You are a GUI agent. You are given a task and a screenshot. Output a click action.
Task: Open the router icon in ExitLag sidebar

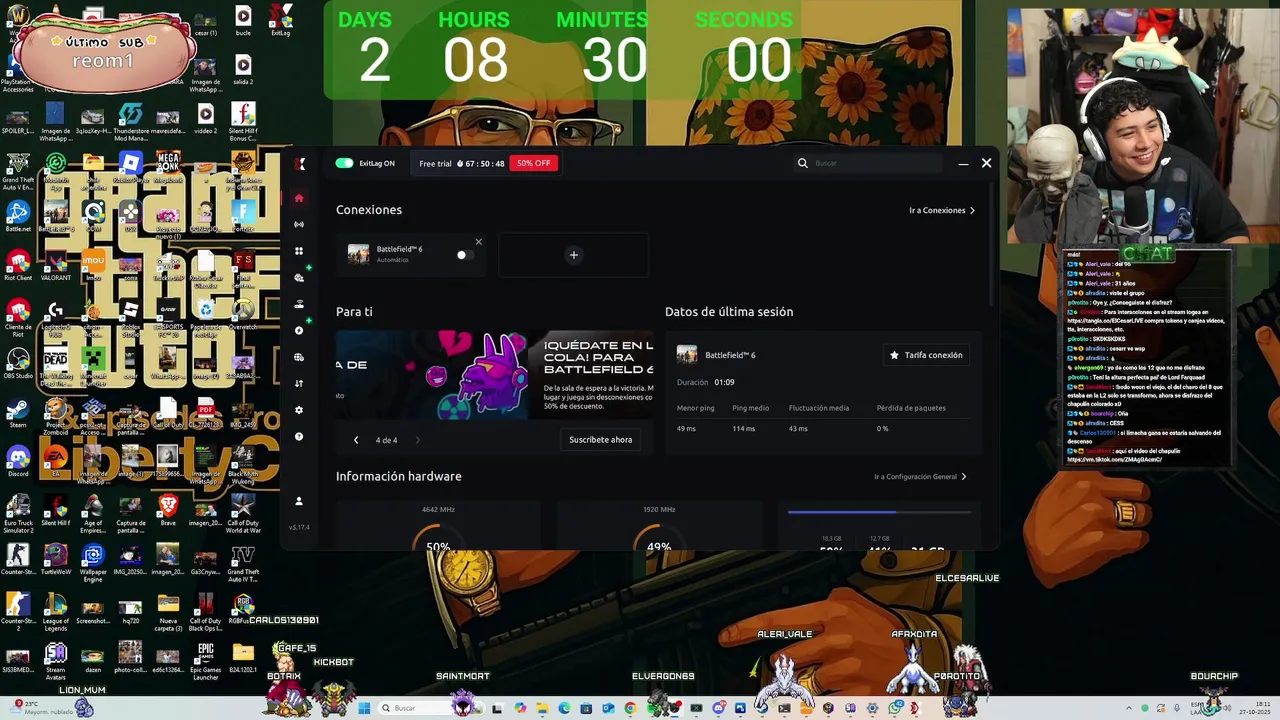click(x=298, y=304)
